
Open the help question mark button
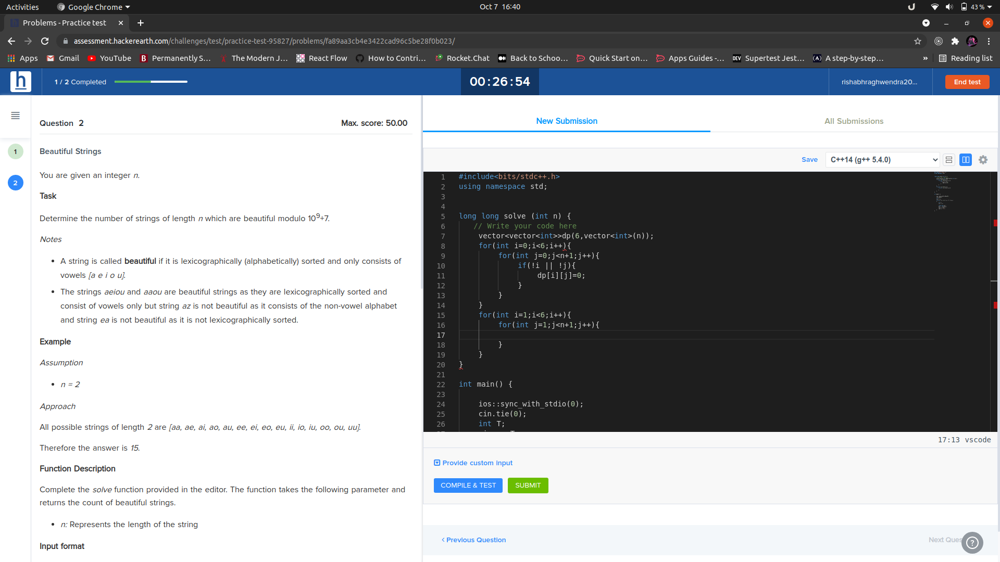tap(972, 543)
